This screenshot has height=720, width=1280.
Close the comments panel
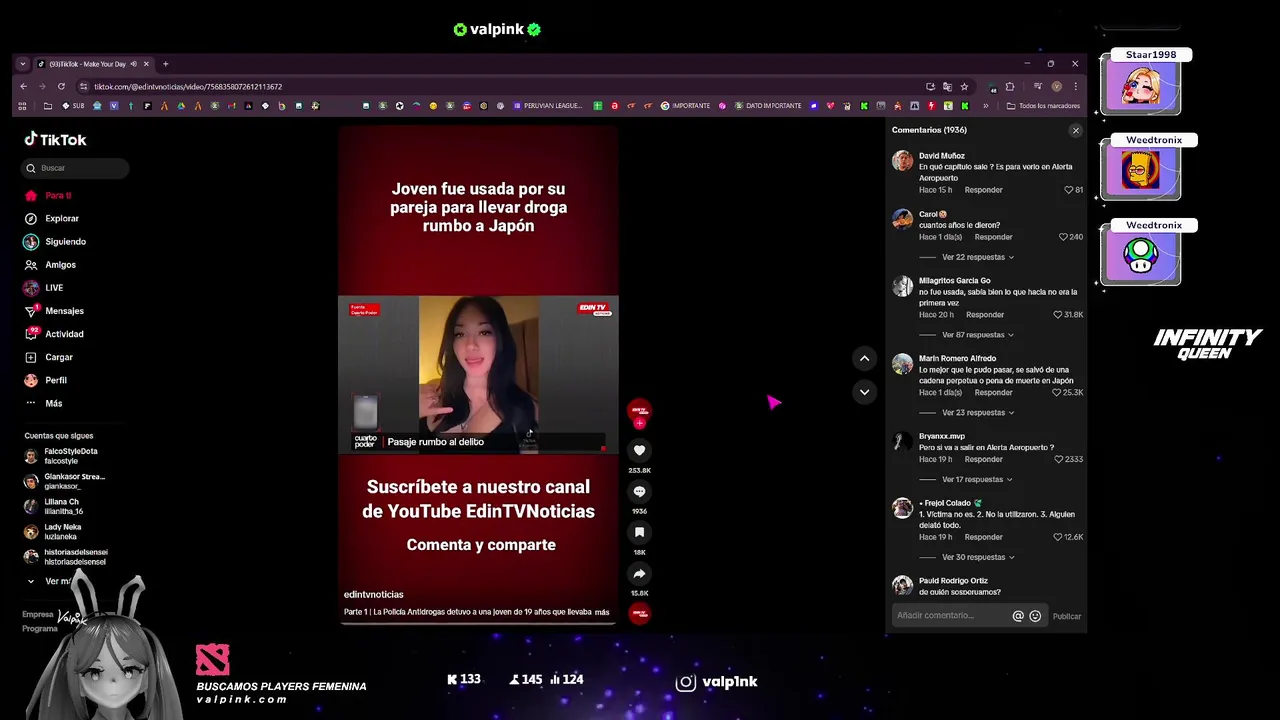pyautogui.click(x=1076, y=130)
